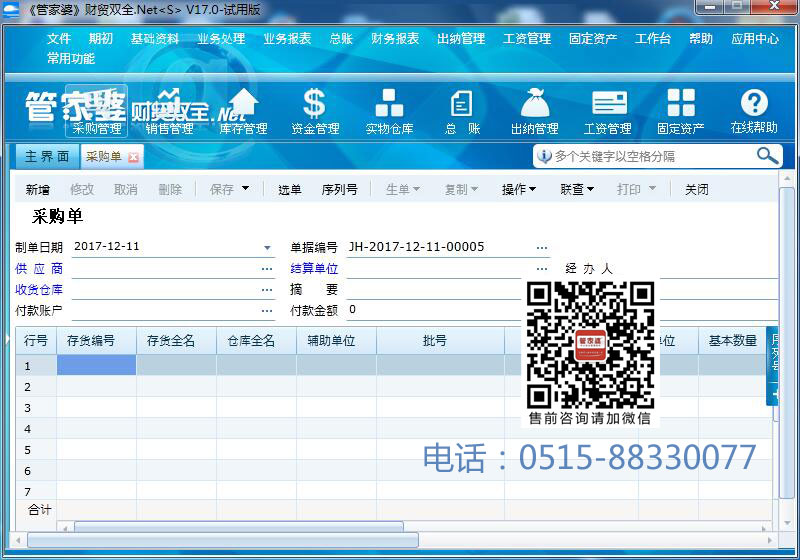Open the 总账 menu in menu bar
800x560 pixels.
341,39
